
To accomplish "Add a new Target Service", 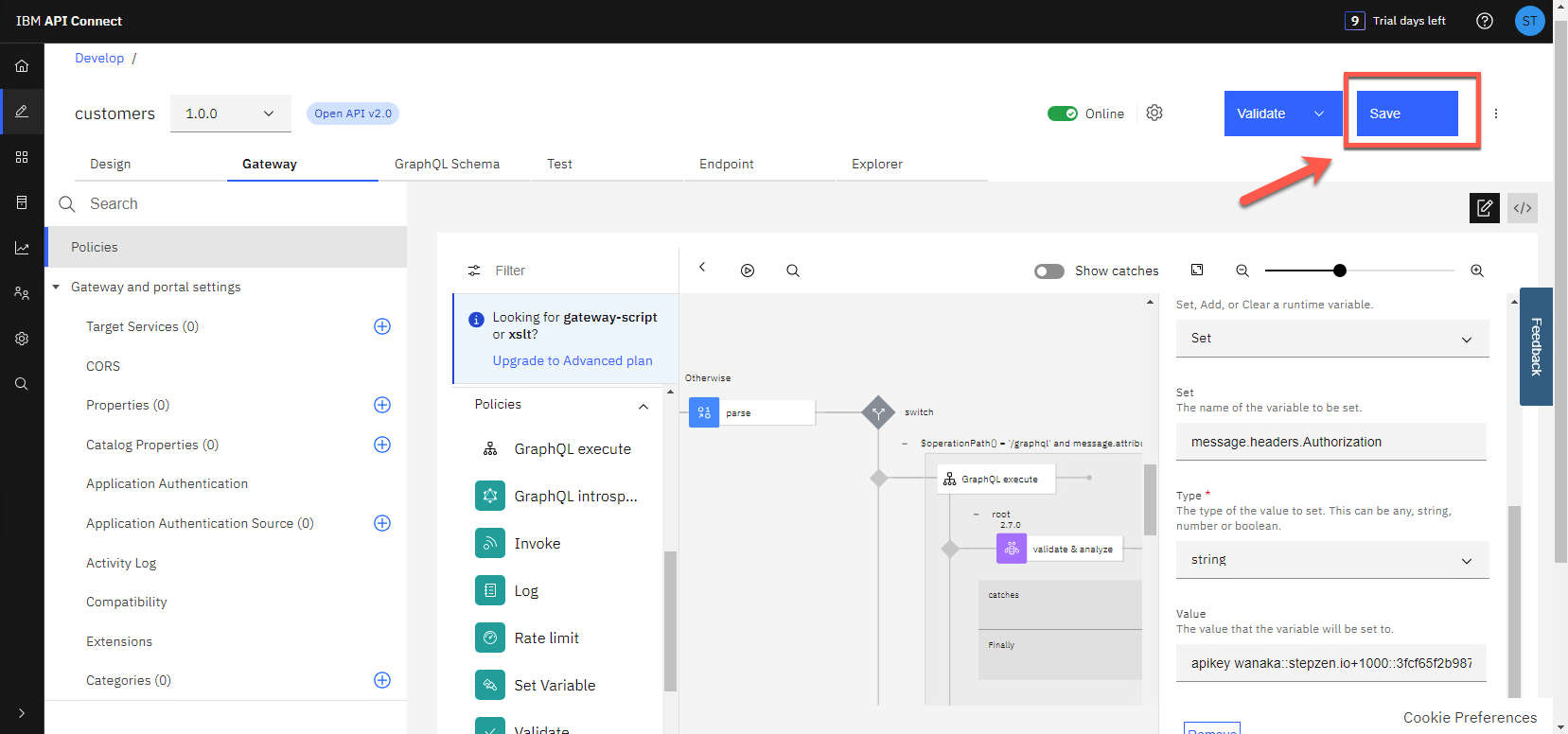I will pos(382,326).
